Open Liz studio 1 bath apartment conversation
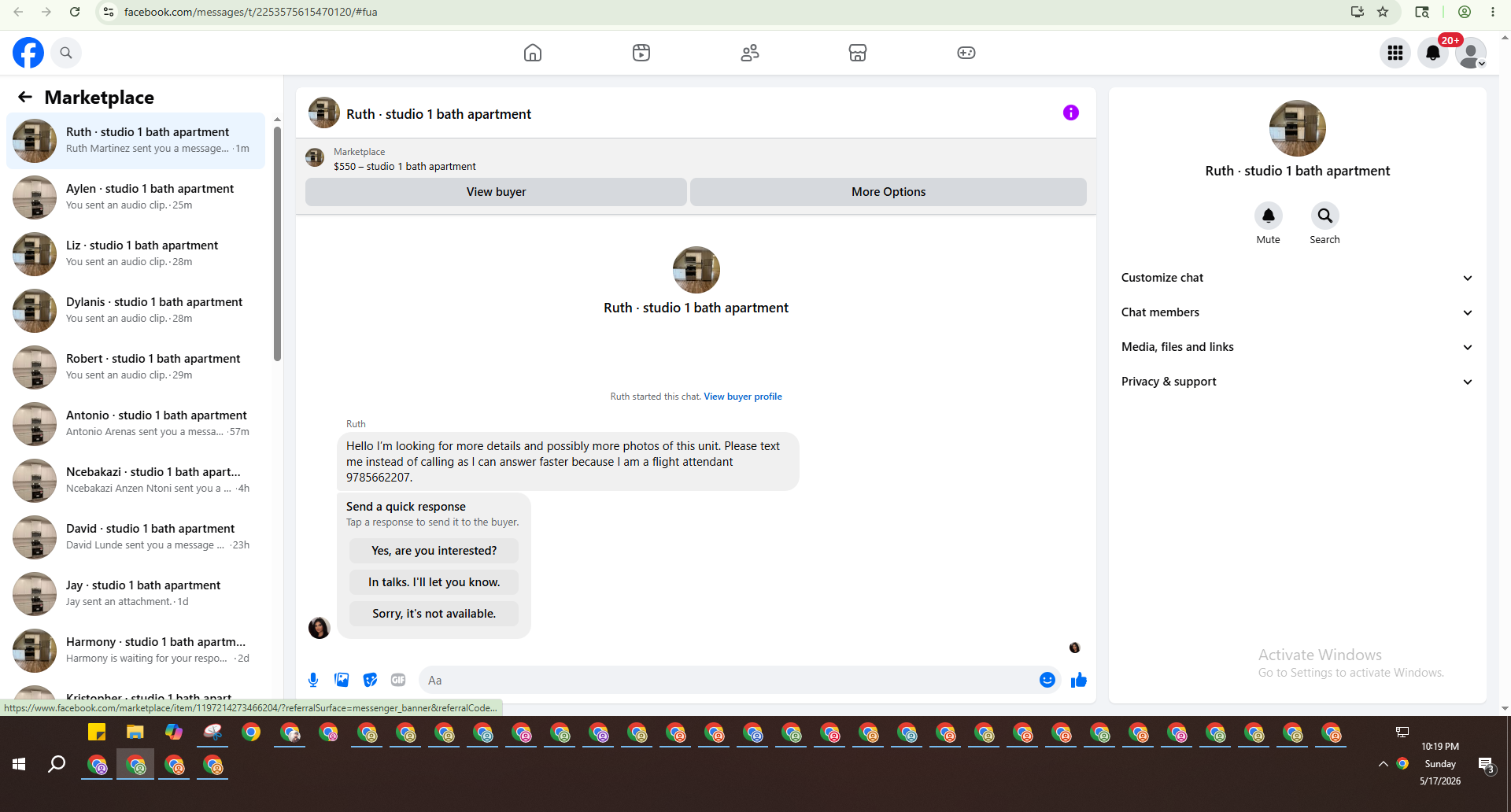The width and height of the screenshot is (1511, 812). [x=136, y=254]
